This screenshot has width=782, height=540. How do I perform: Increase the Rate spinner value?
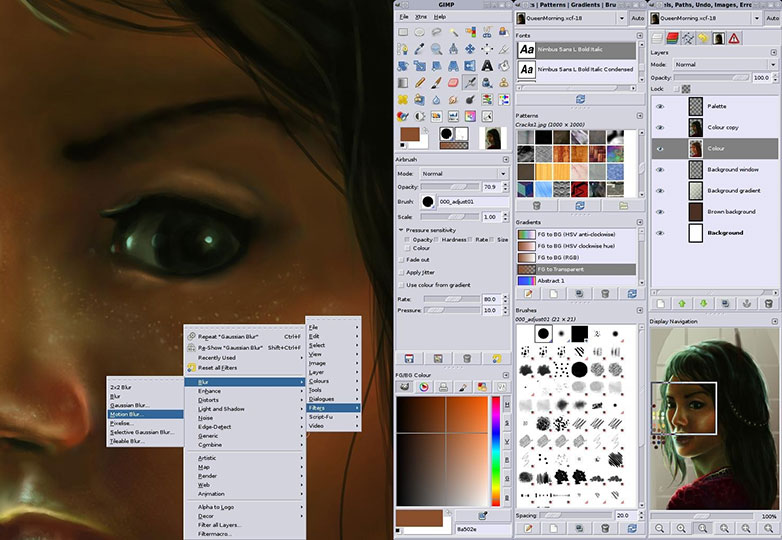[x=506, y=296]
